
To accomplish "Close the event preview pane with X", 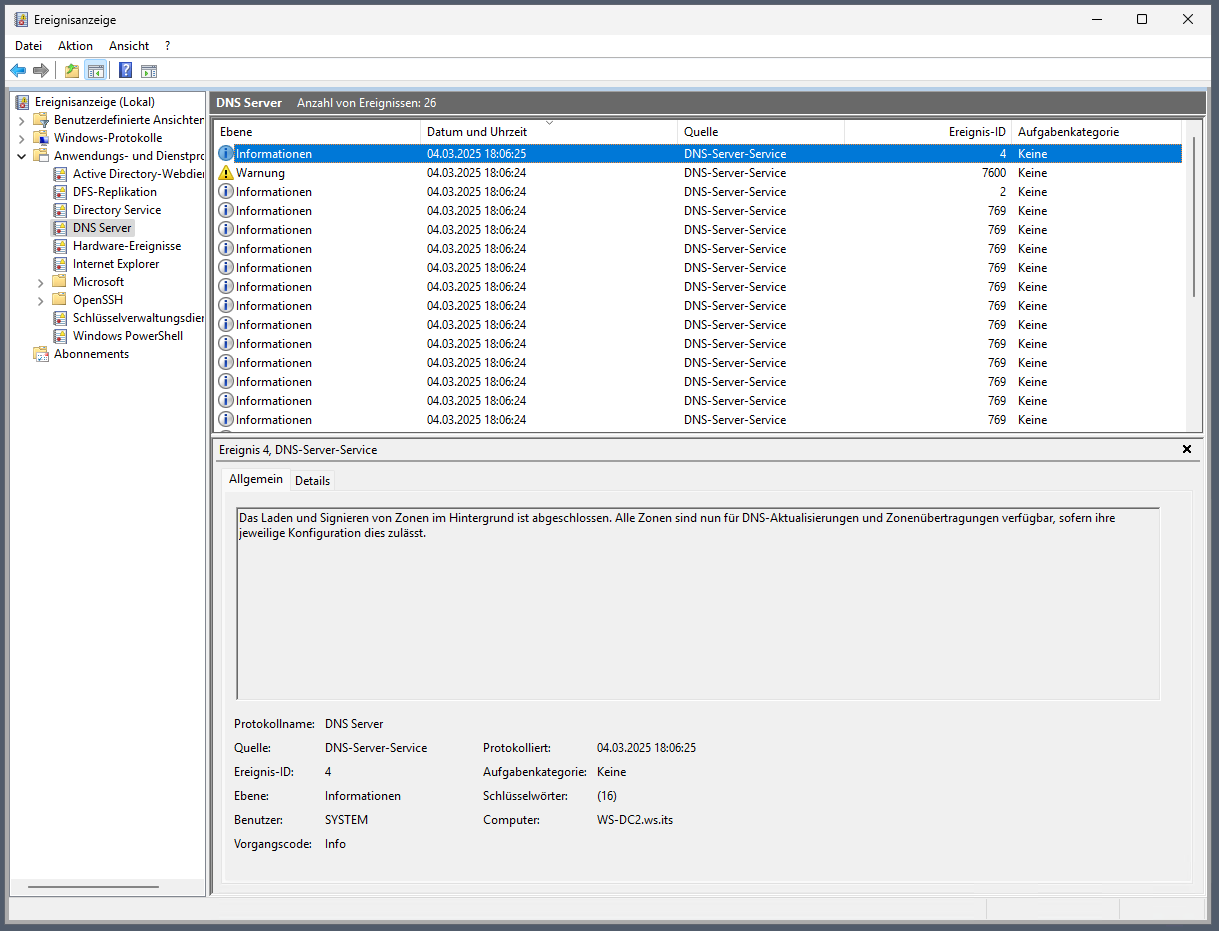I will pyautogui.click(x=1187, y=450).
